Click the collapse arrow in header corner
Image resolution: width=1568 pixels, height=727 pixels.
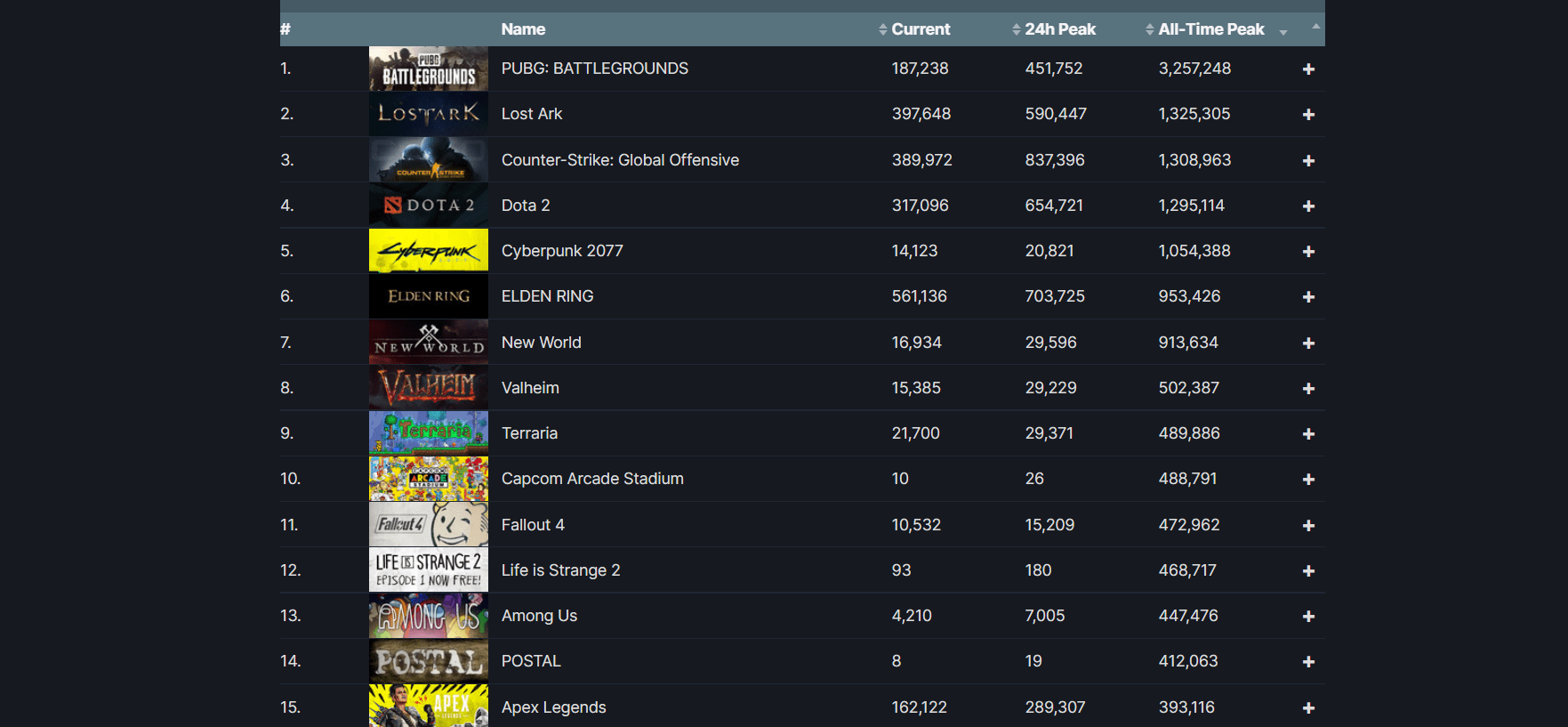1315,27
